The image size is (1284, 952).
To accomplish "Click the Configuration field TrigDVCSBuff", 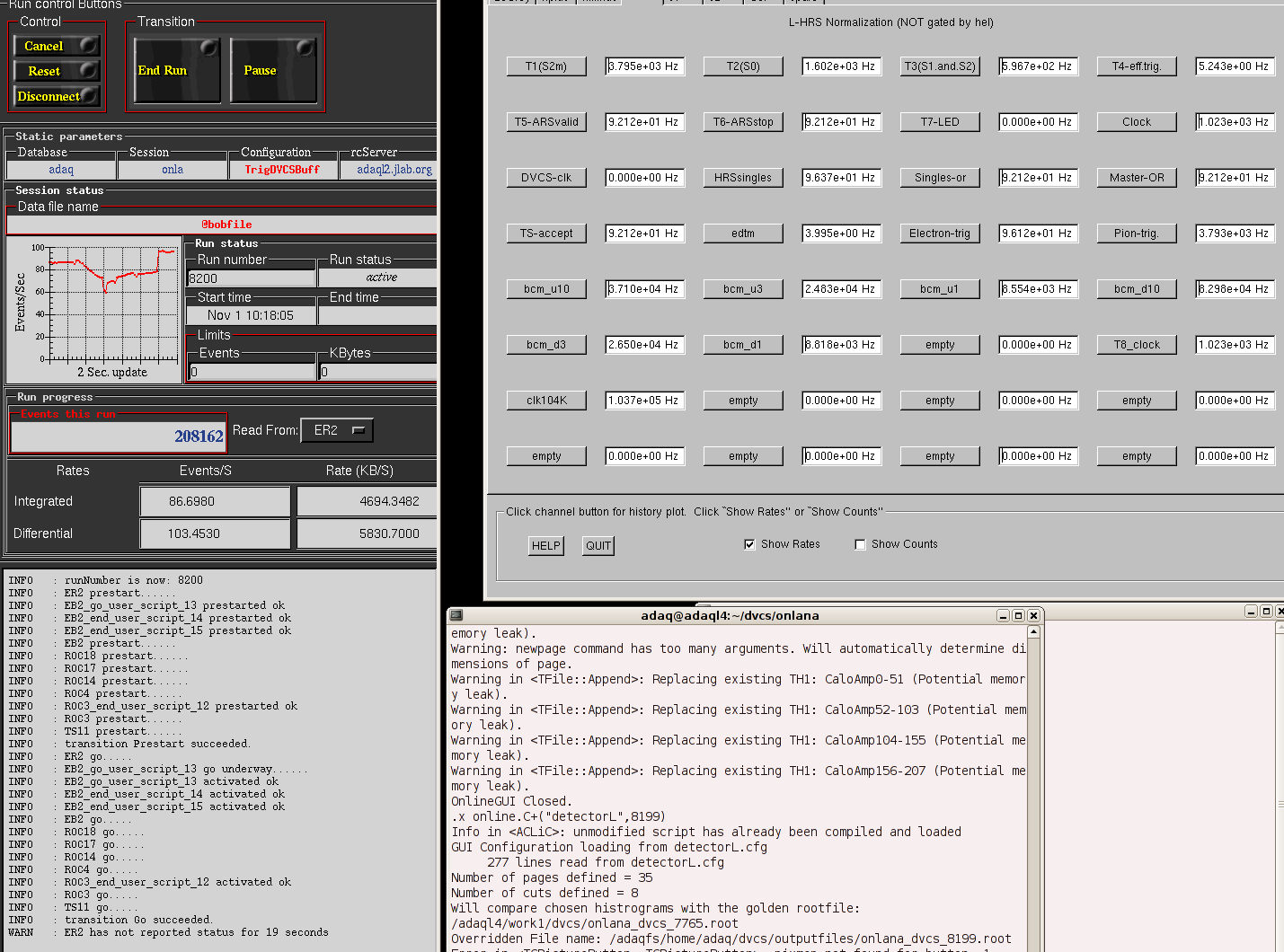I will tap(282, 169).
